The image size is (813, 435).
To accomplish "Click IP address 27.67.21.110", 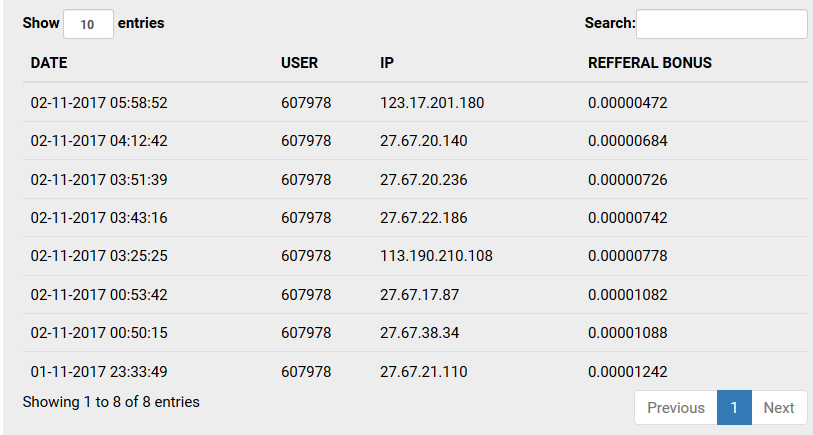I will 423,372.
